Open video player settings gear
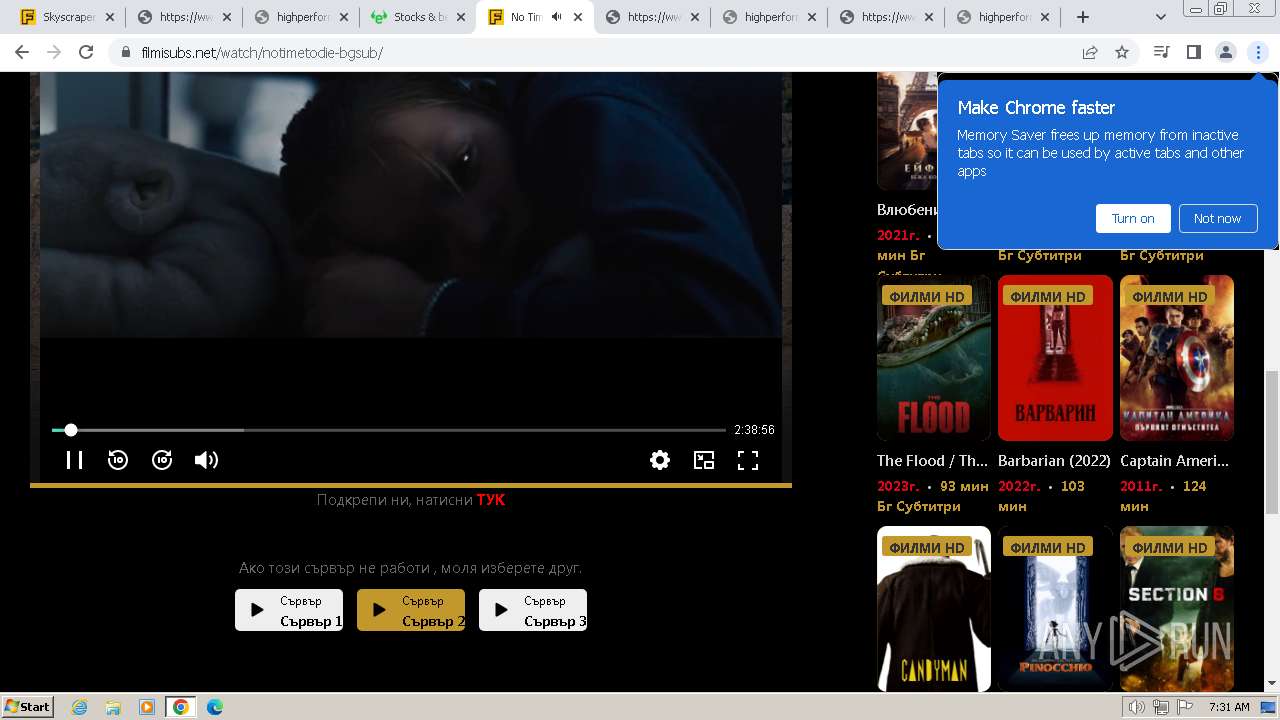Viewport: 1280px width, 720px height. (660, 460)
